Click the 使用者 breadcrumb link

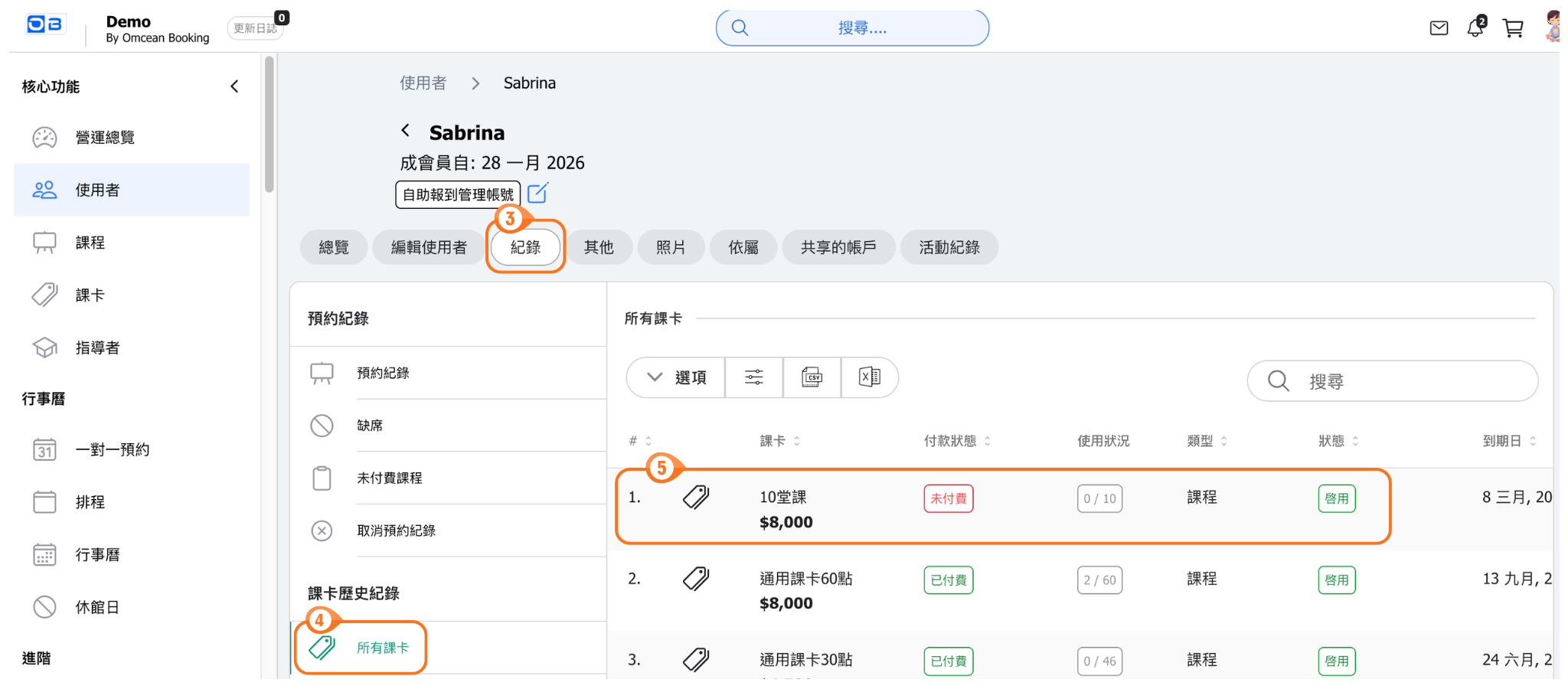click(423, 83)
